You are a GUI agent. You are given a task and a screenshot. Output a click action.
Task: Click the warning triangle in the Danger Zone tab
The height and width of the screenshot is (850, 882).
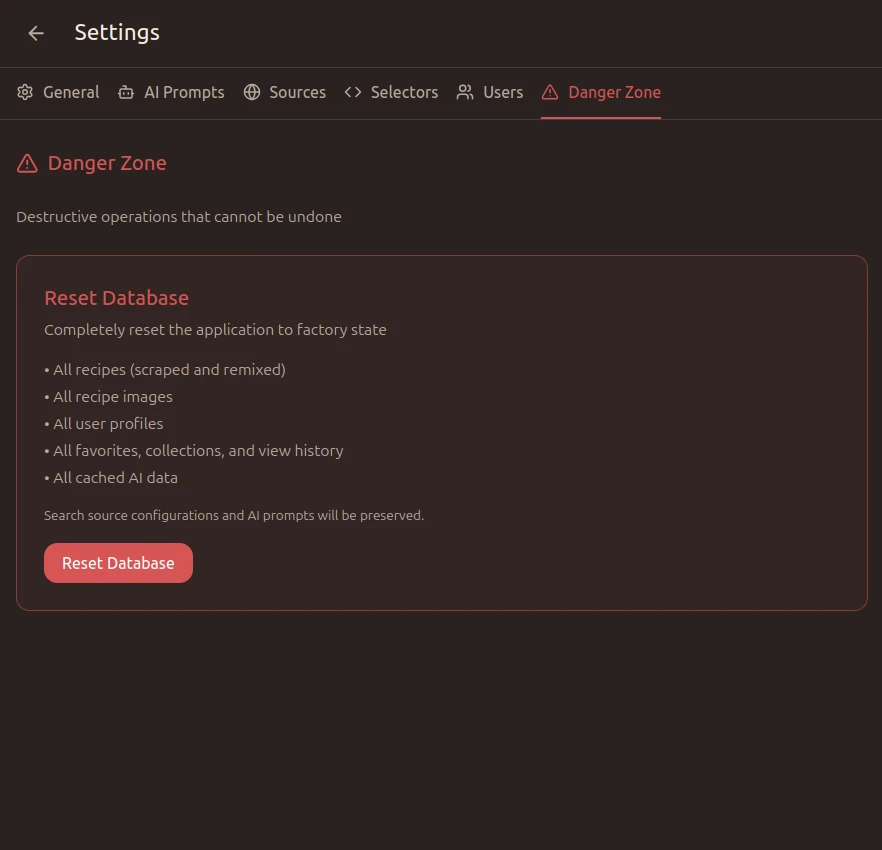click(x=549, y=91)
